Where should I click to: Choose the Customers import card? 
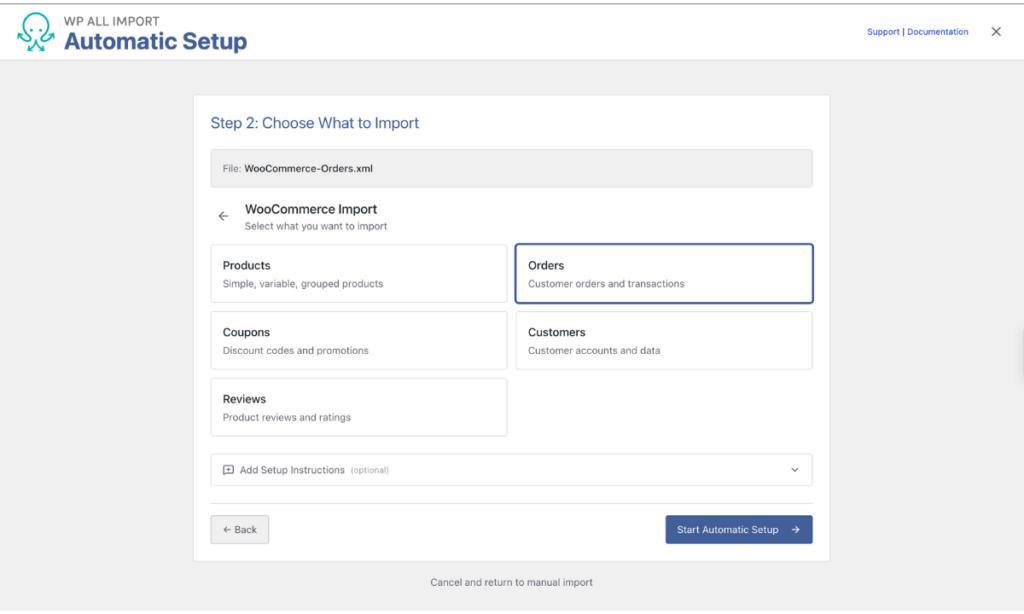pos(664,340)
